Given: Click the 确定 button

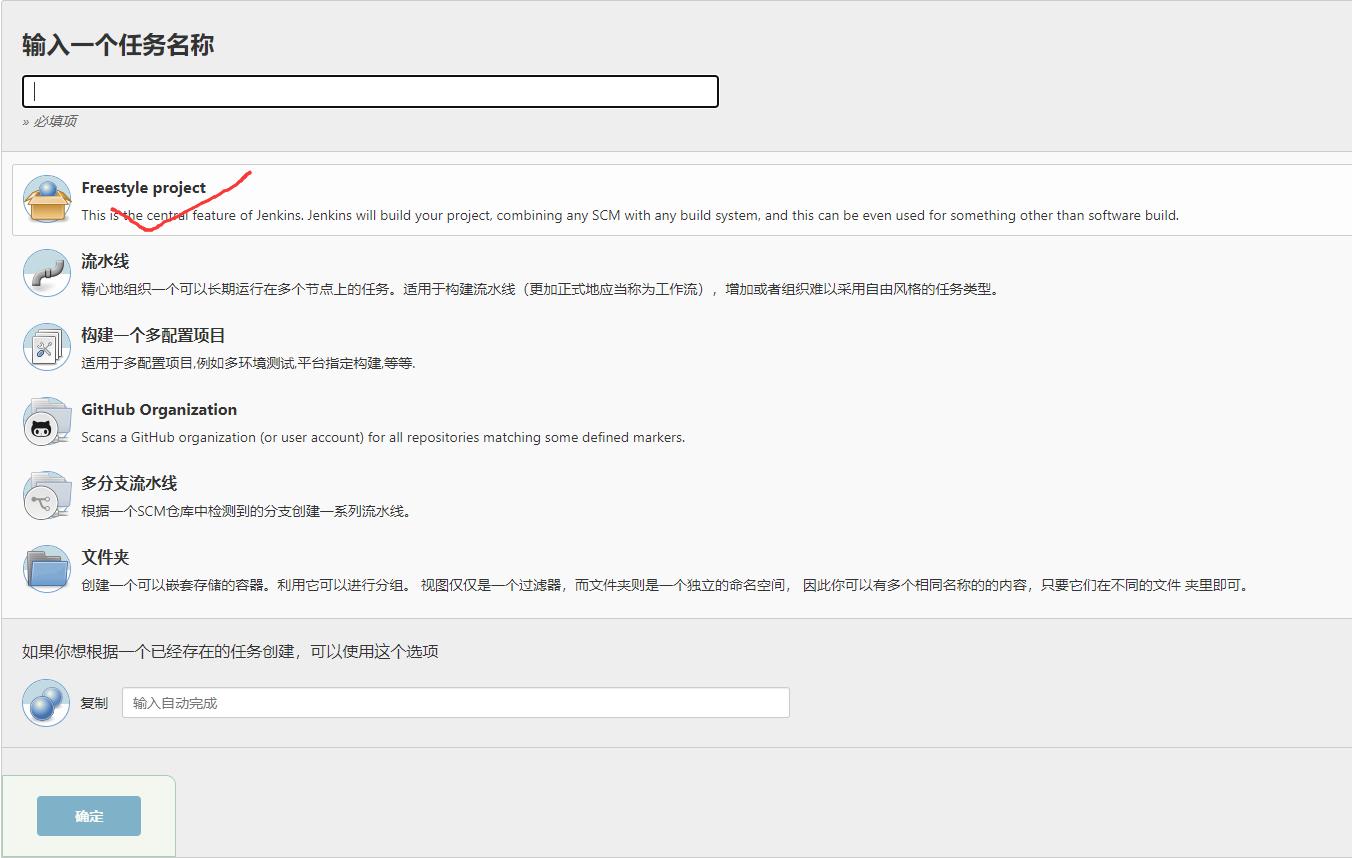Looking at the screenshot, I should [x=89, y=816].
